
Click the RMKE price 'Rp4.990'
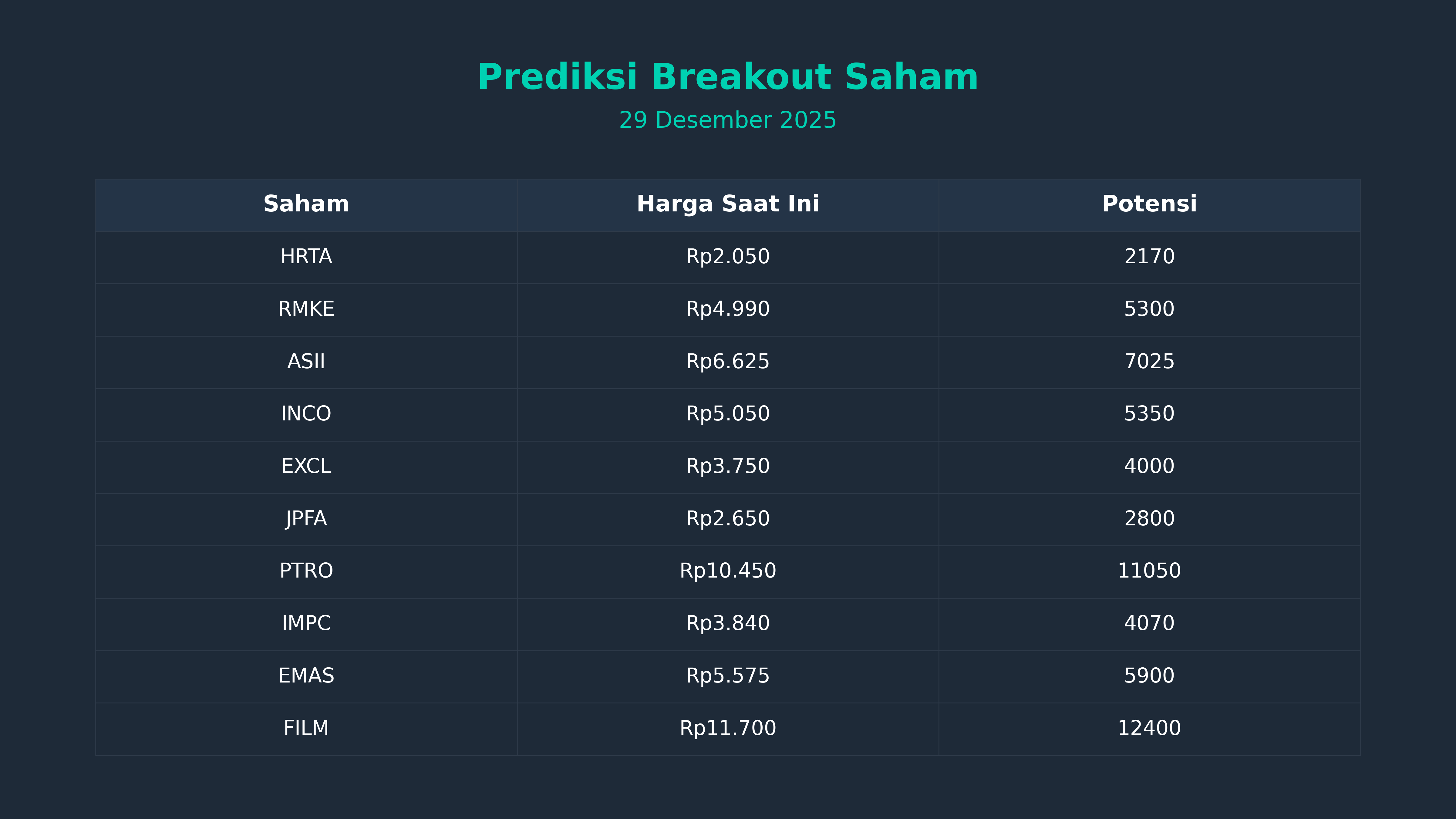pos(727,309)
